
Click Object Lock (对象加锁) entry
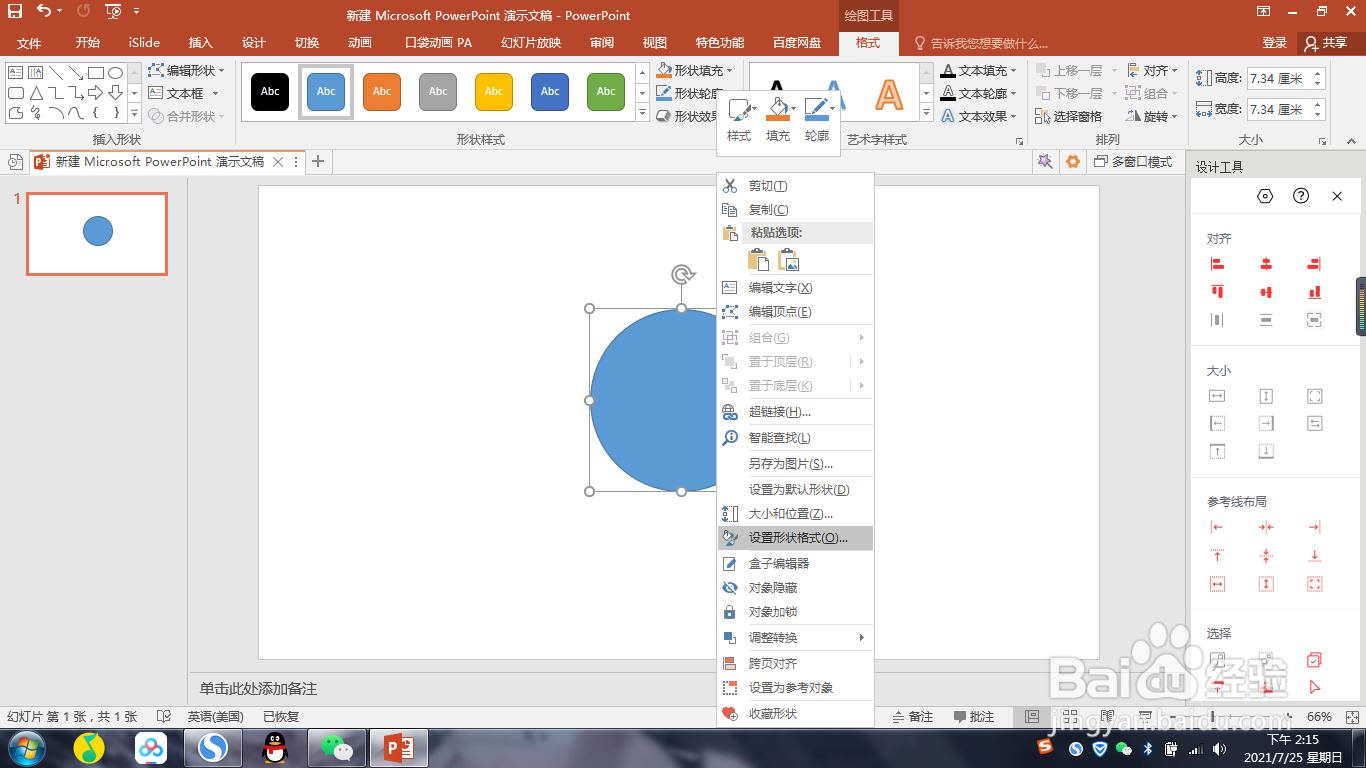point(796,612)
